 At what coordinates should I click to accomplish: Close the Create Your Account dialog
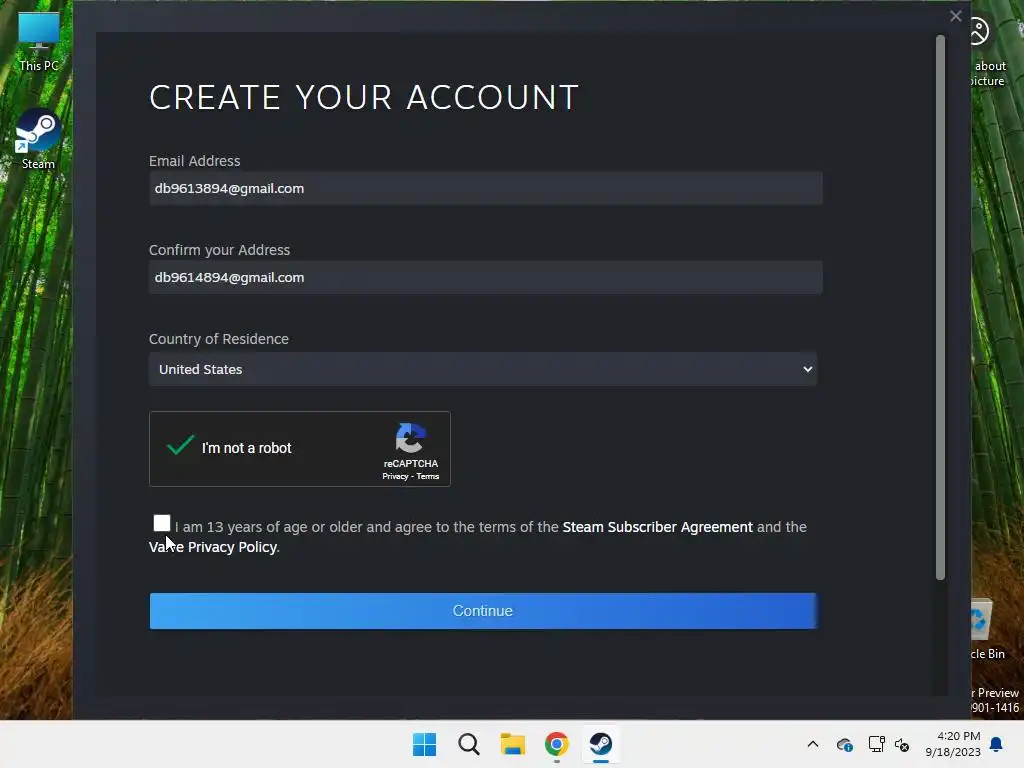955,16
